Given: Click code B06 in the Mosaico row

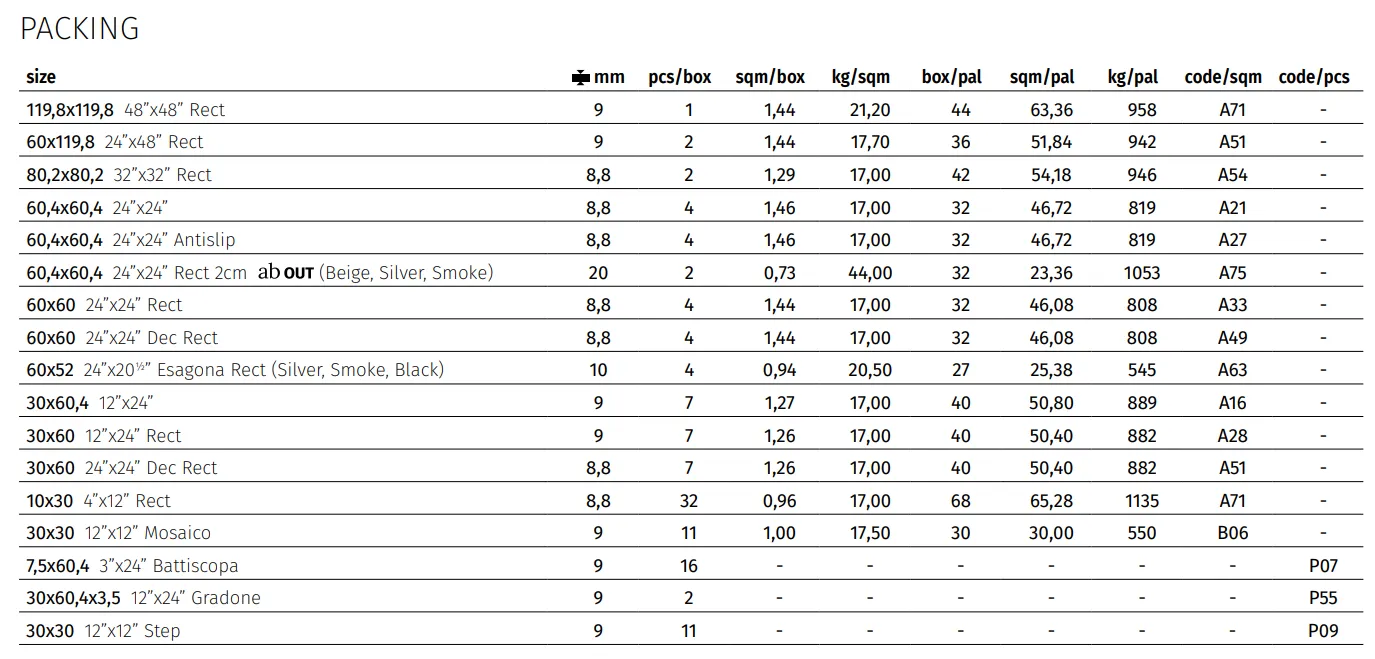Looking at the screenshot, I should (1233, 533).
